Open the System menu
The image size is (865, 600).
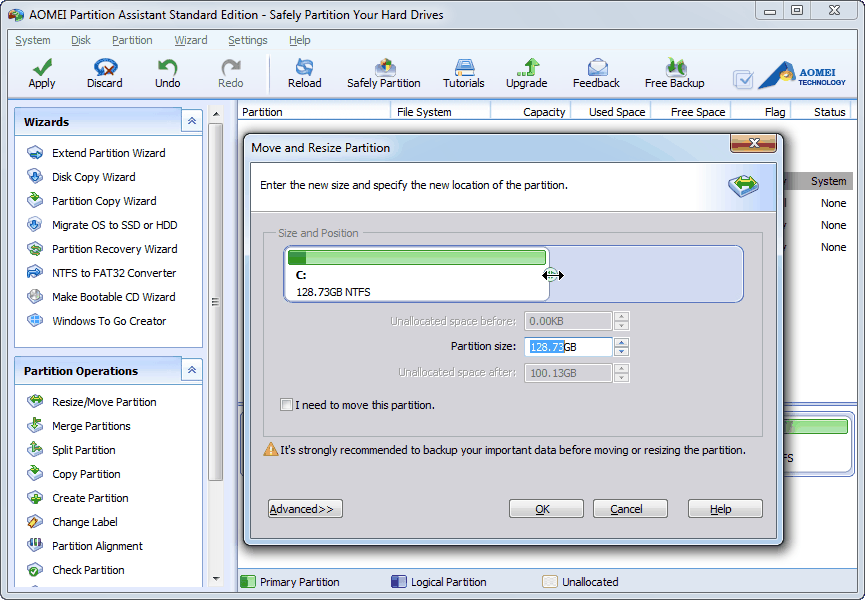tap(33, 40)
